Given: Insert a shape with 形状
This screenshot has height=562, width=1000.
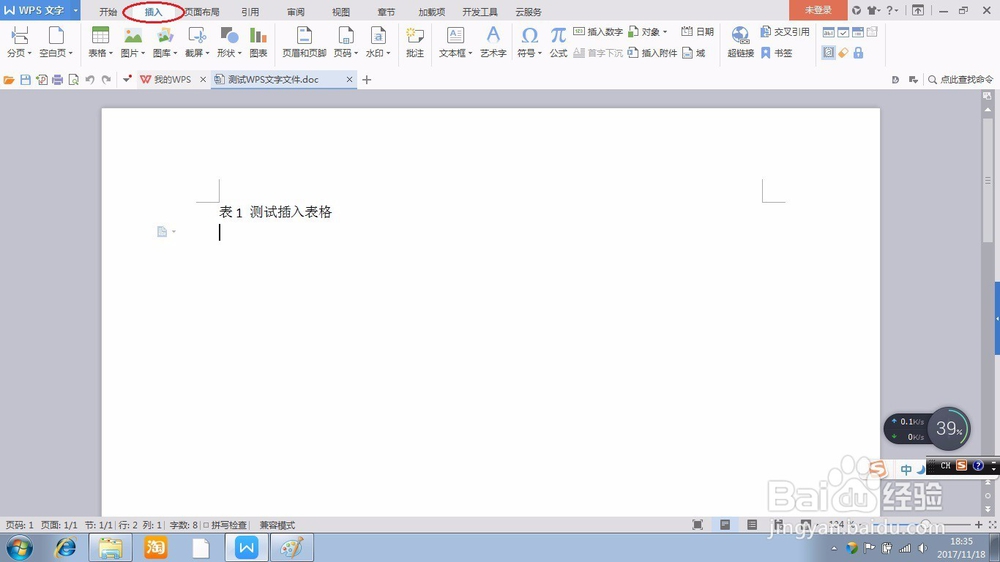Looking at the screenshot, I should coord(229,42).
